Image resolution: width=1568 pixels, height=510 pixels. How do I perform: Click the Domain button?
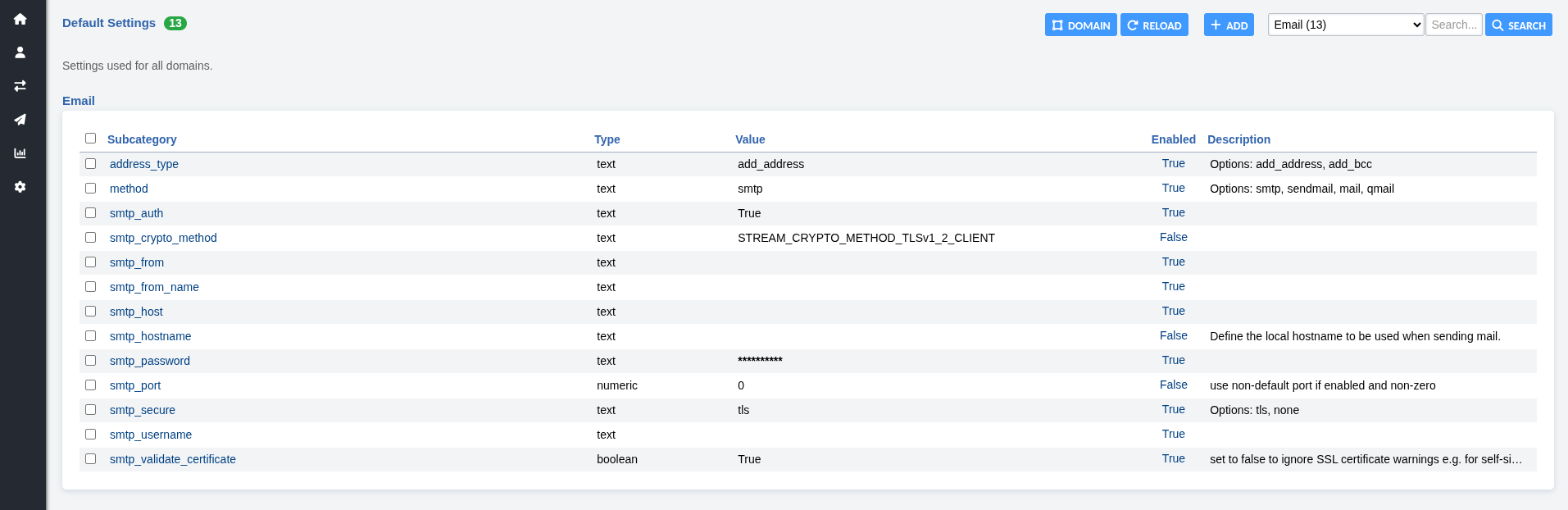[1080, 25]
